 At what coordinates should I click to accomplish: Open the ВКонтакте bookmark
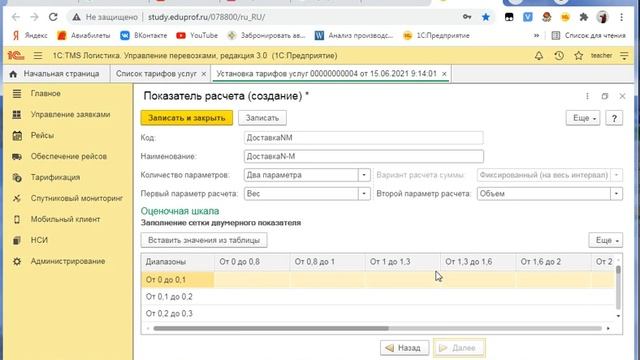(144, 36)
